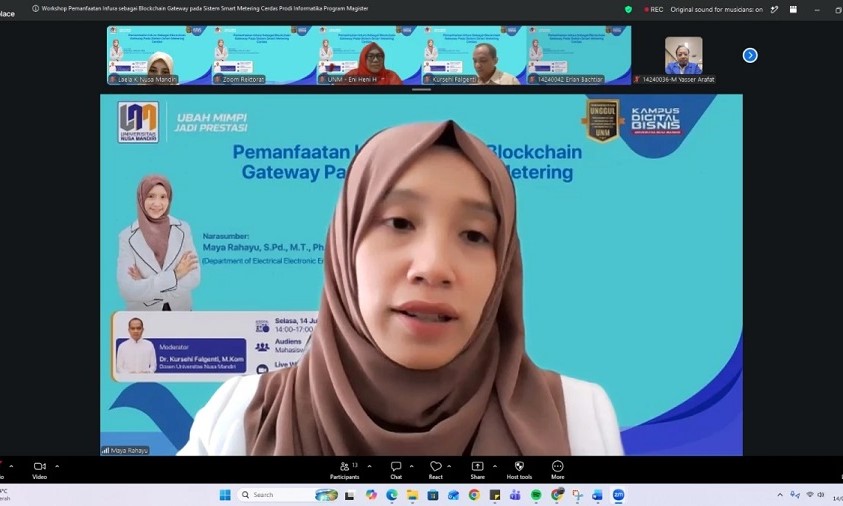Open Spotify from taskbar

[535, 495]
